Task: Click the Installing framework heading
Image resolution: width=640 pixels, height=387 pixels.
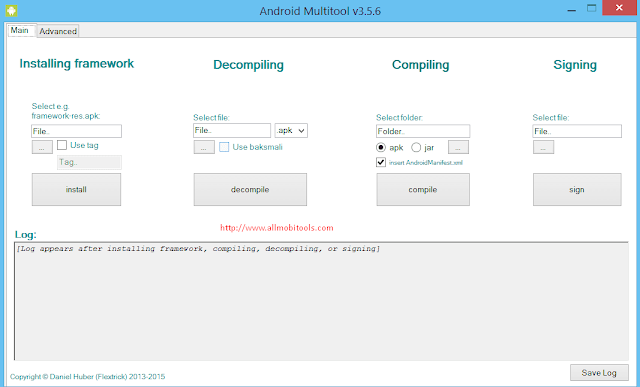Action: pos(77,64)
